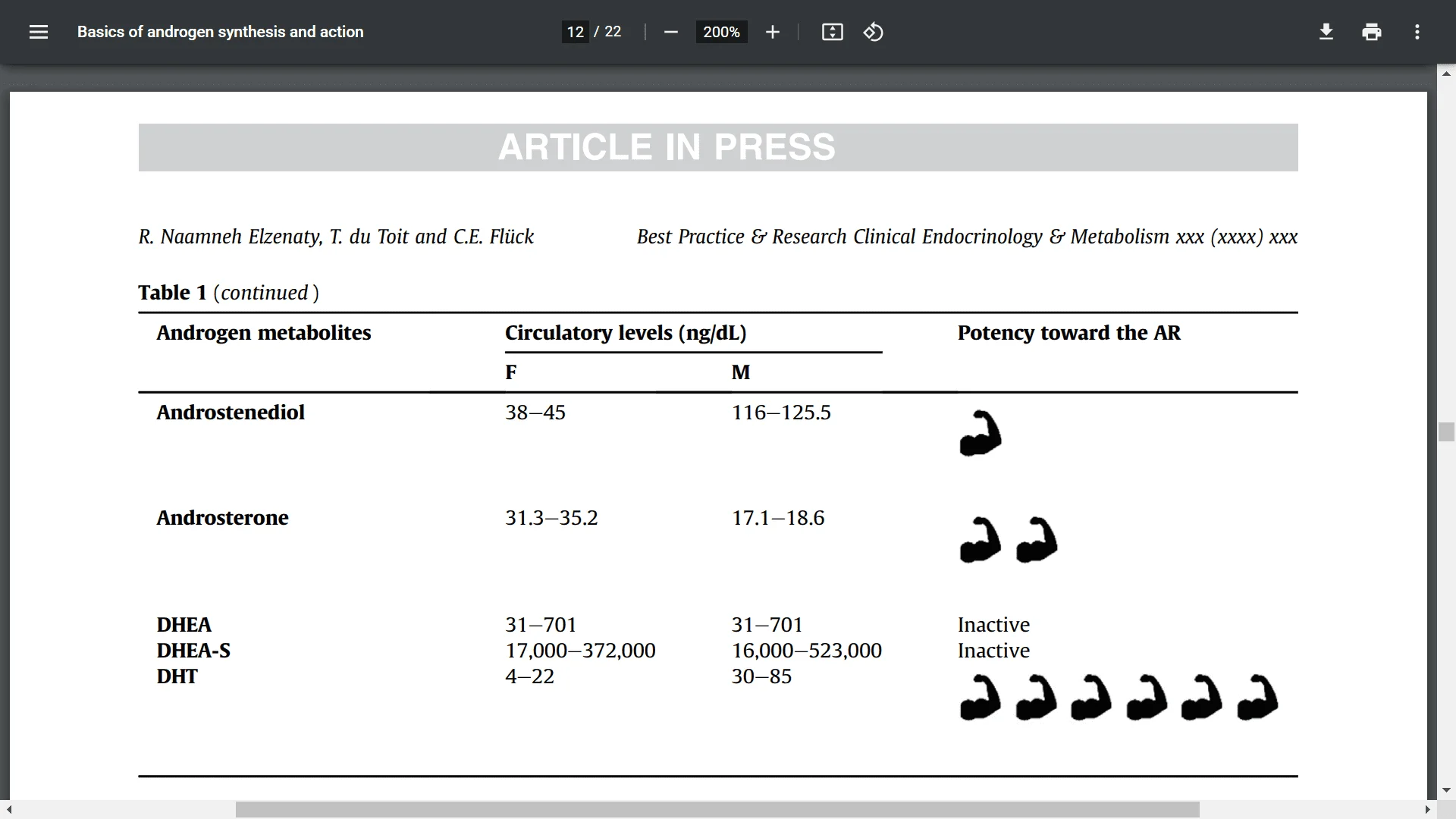Click the value '116–125.5'
Screen dimensions: 1456x819
(x=781, y=413)
